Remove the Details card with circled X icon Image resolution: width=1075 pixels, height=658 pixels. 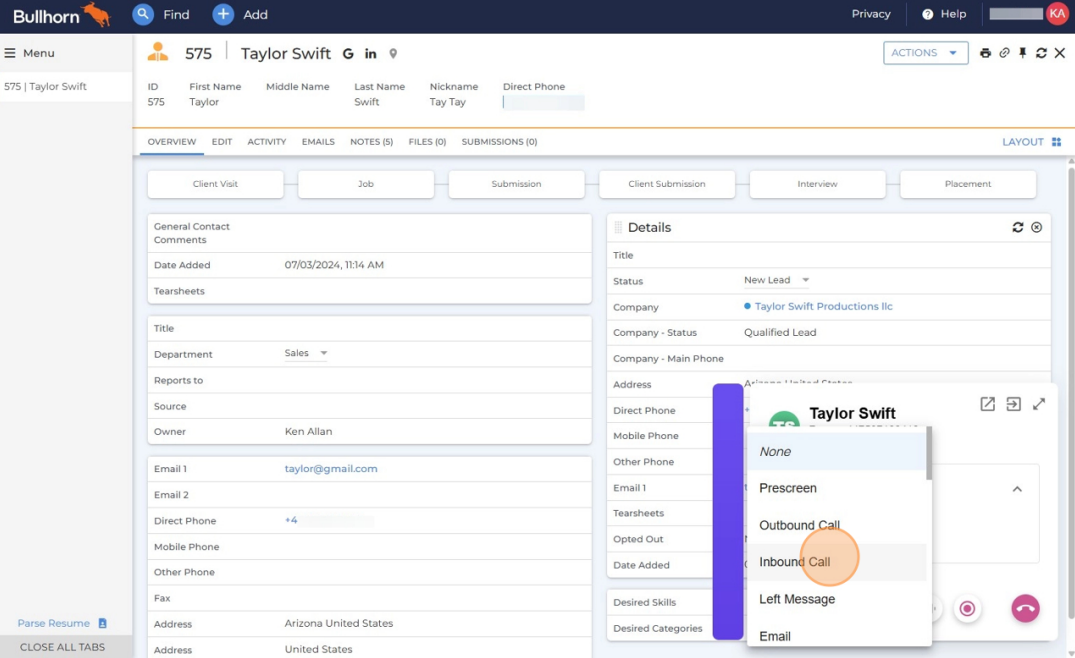click(x=1037, y=227)
